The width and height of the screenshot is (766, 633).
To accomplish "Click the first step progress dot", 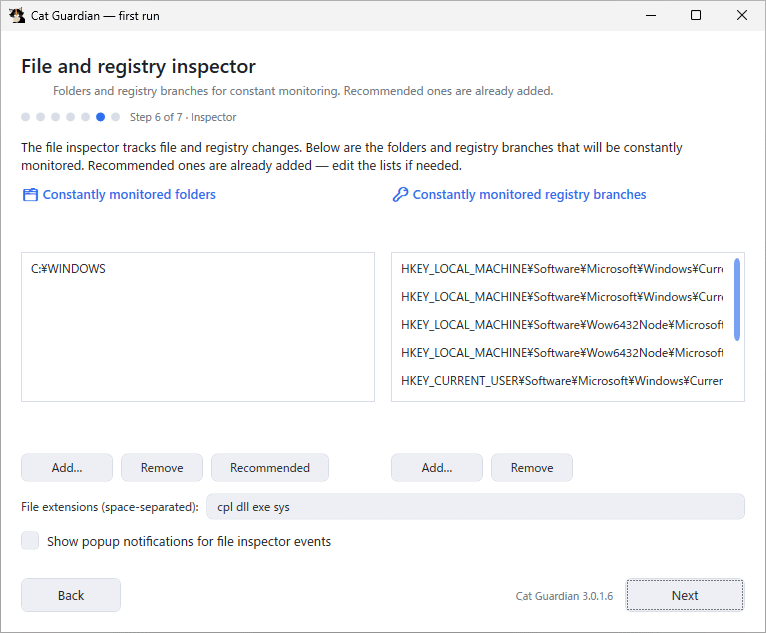I will (26, 117).
